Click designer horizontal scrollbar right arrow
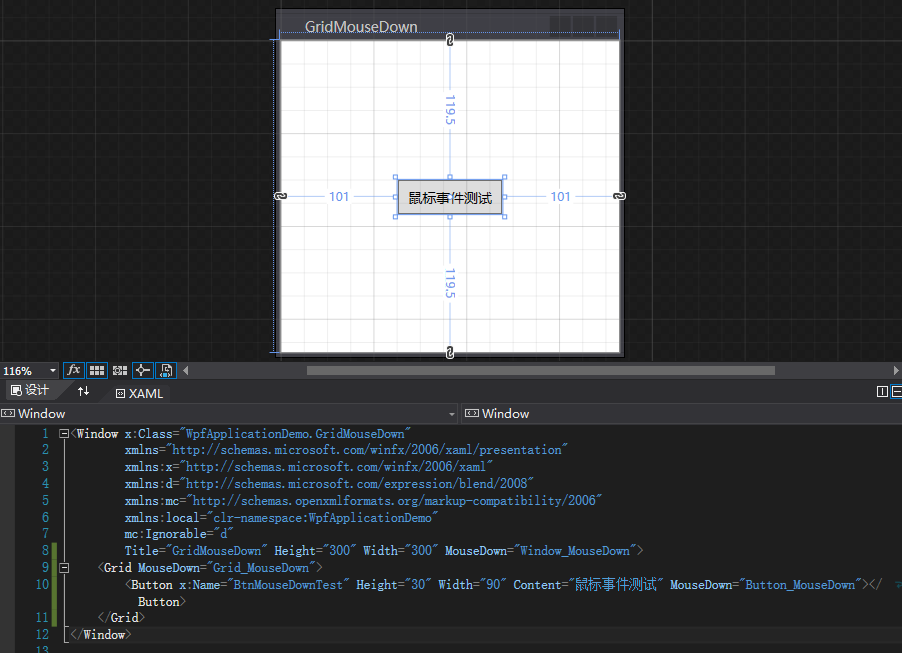Screen dimensions: 902x653 click(x=896, y=371)
